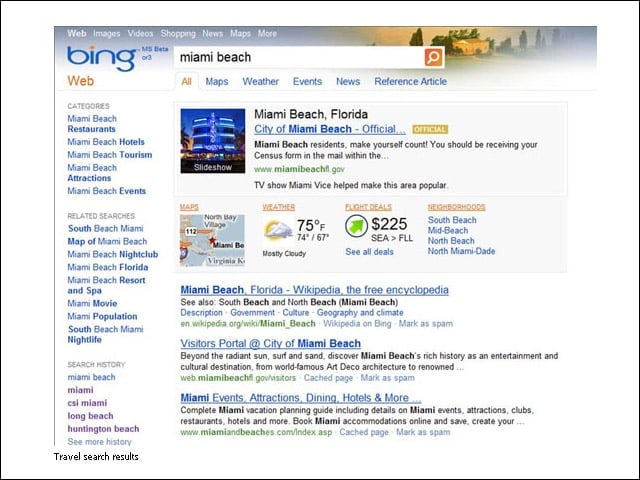640x480 pixels.
Task: Switch to the Maps results tab
Action: point(217,81)
